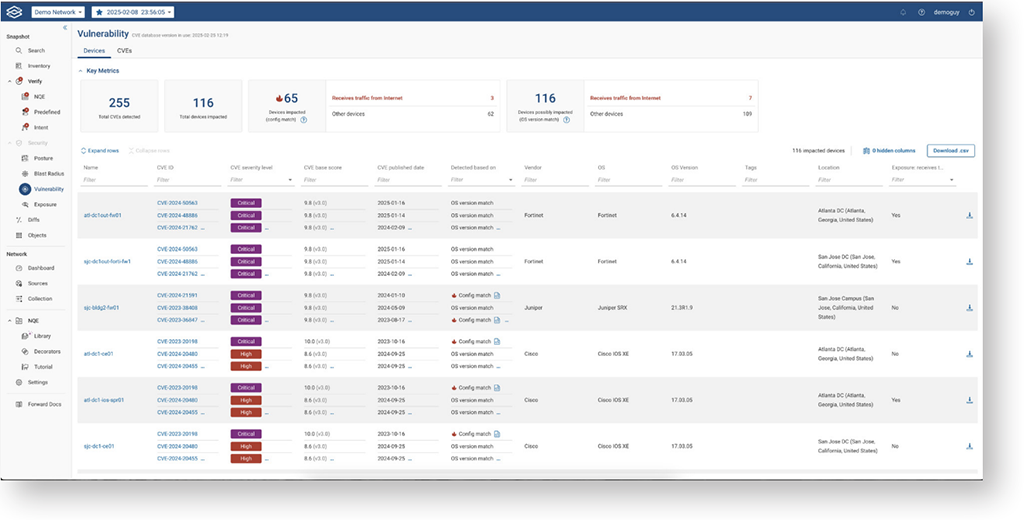Select the Devices tab
This screenshot has width=1024, height=520.
[94, 50]
